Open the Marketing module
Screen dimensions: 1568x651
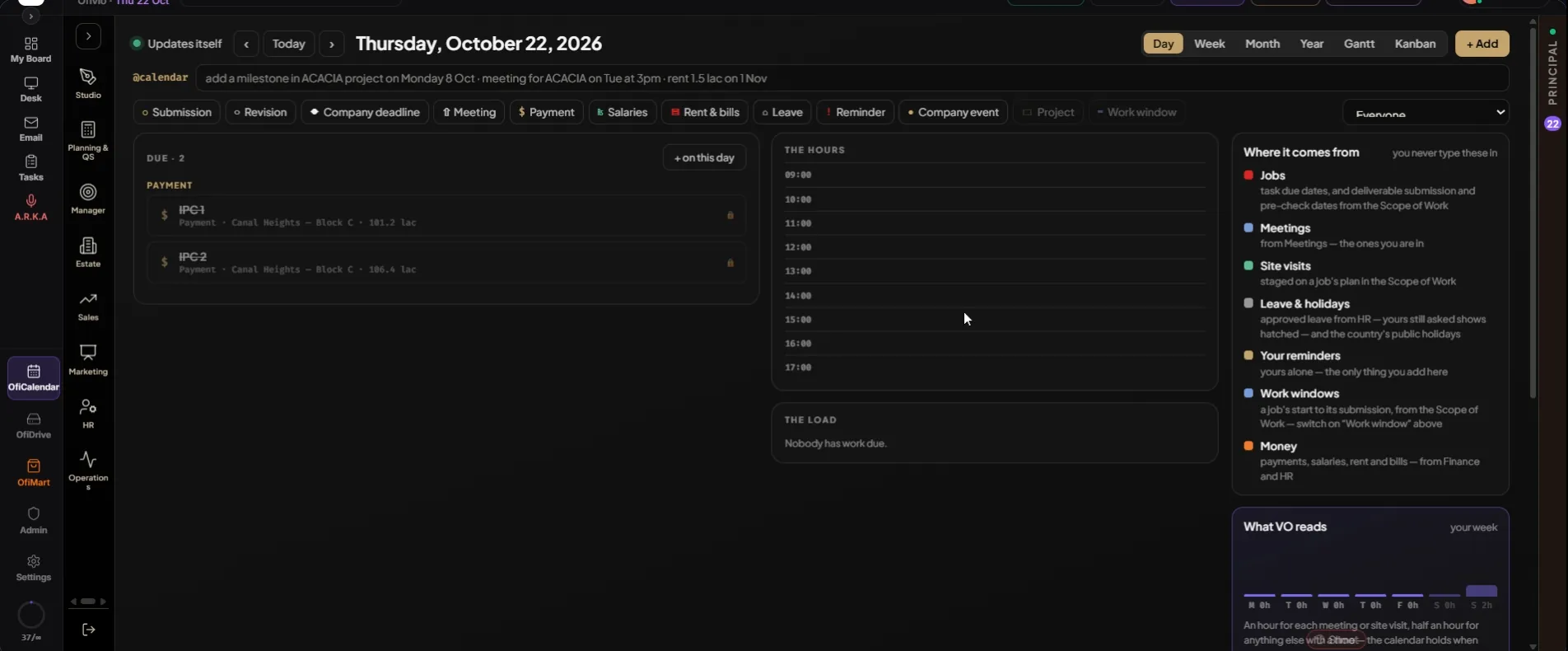click(x=88, y=360)
